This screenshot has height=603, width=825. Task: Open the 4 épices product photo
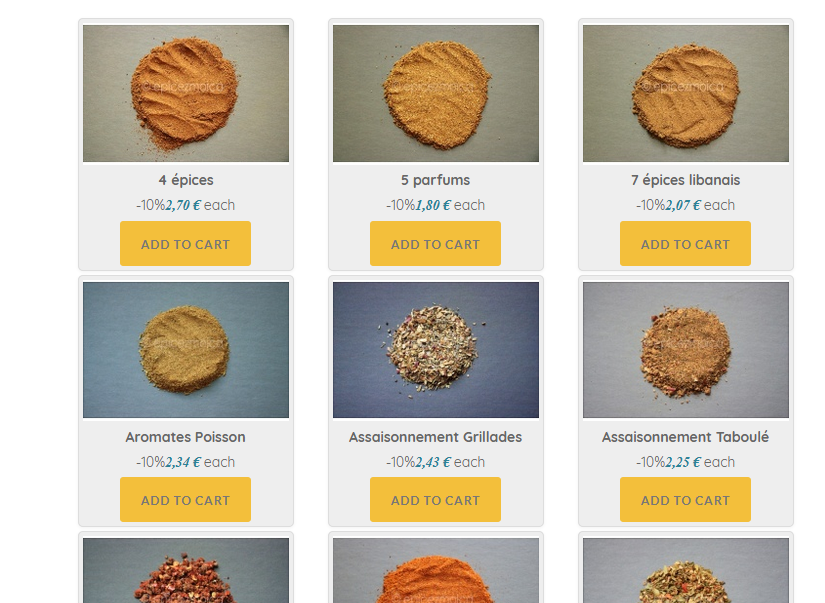tap(186, 94)
